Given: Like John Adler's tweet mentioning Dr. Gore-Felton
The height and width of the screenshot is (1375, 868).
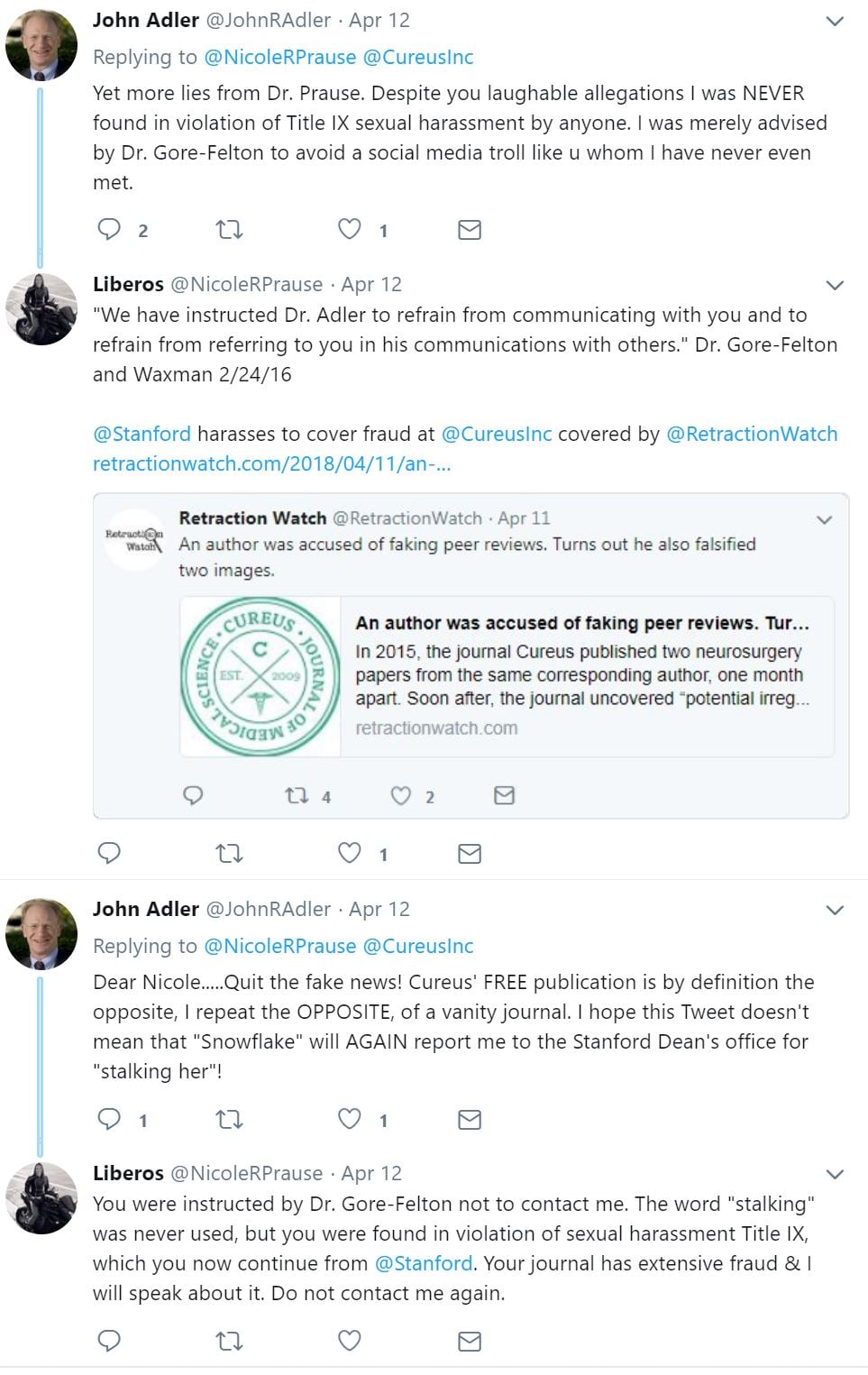Looking at the screenshot, I should pos(350,229).
